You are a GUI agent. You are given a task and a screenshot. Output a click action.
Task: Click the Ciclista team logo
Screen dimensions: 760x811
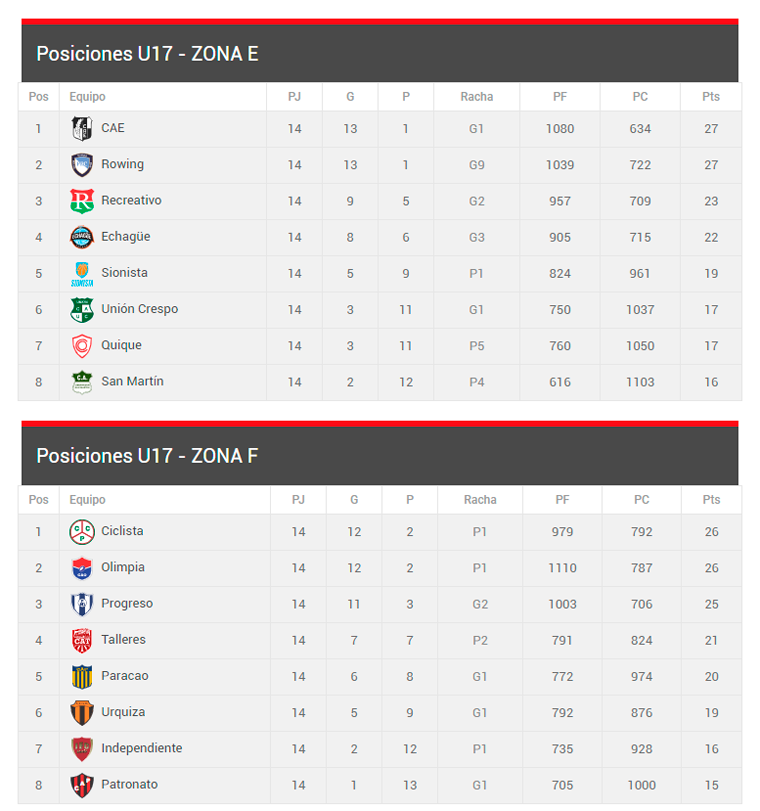click(81, 531)
